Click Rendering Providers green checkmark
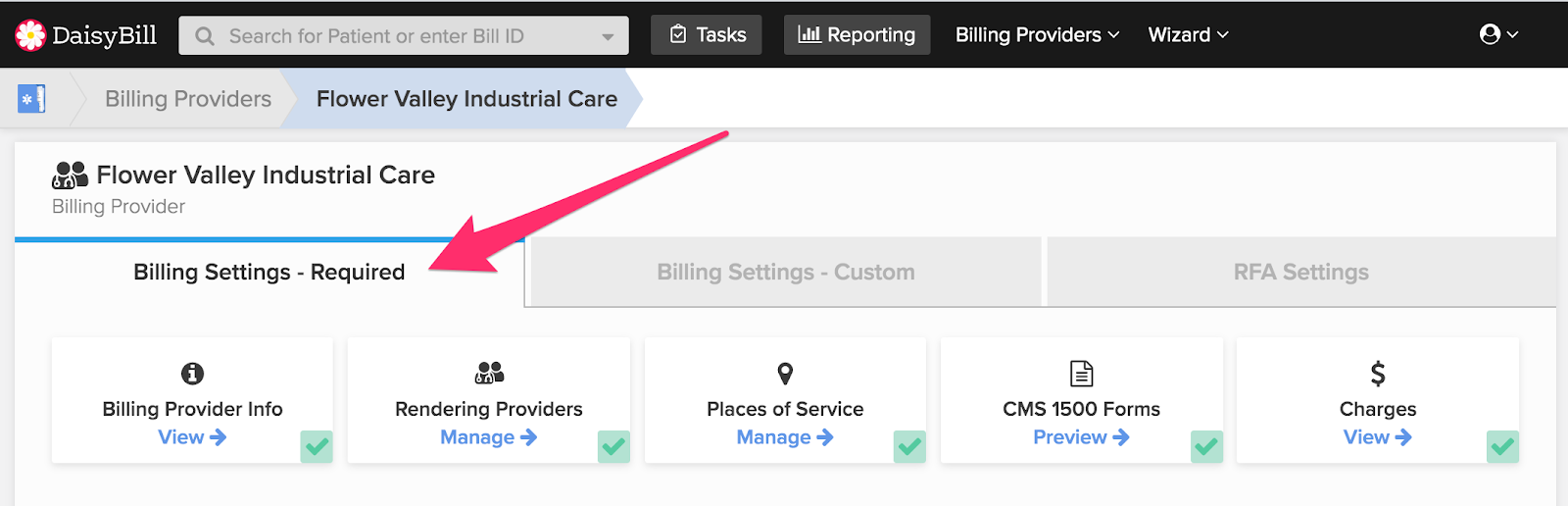This screenshot has width=1568, height=506. (613, 447)
